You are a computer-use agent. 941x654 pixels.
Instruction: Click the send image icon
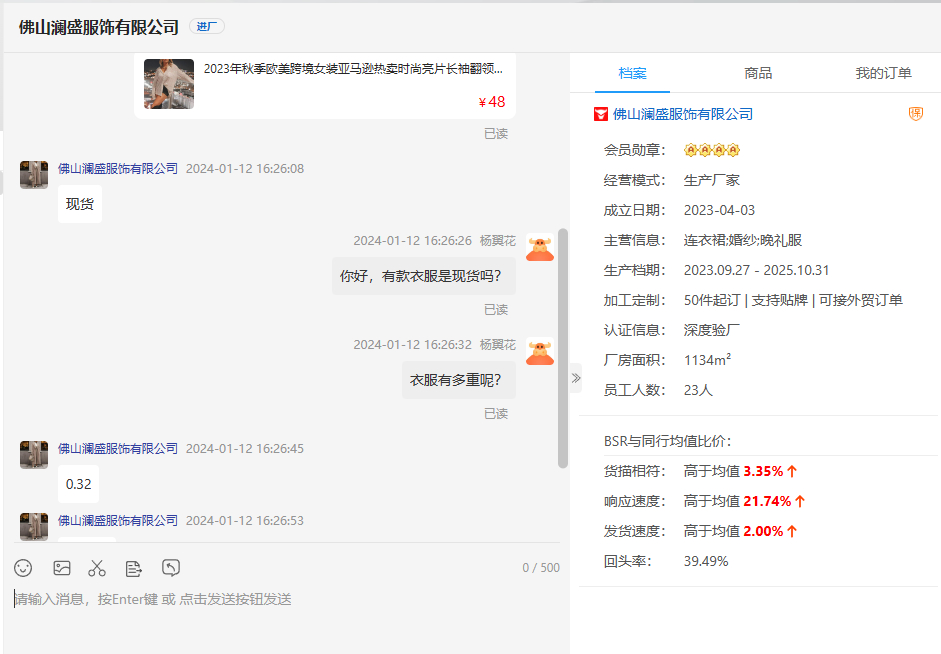click(62, 568)
